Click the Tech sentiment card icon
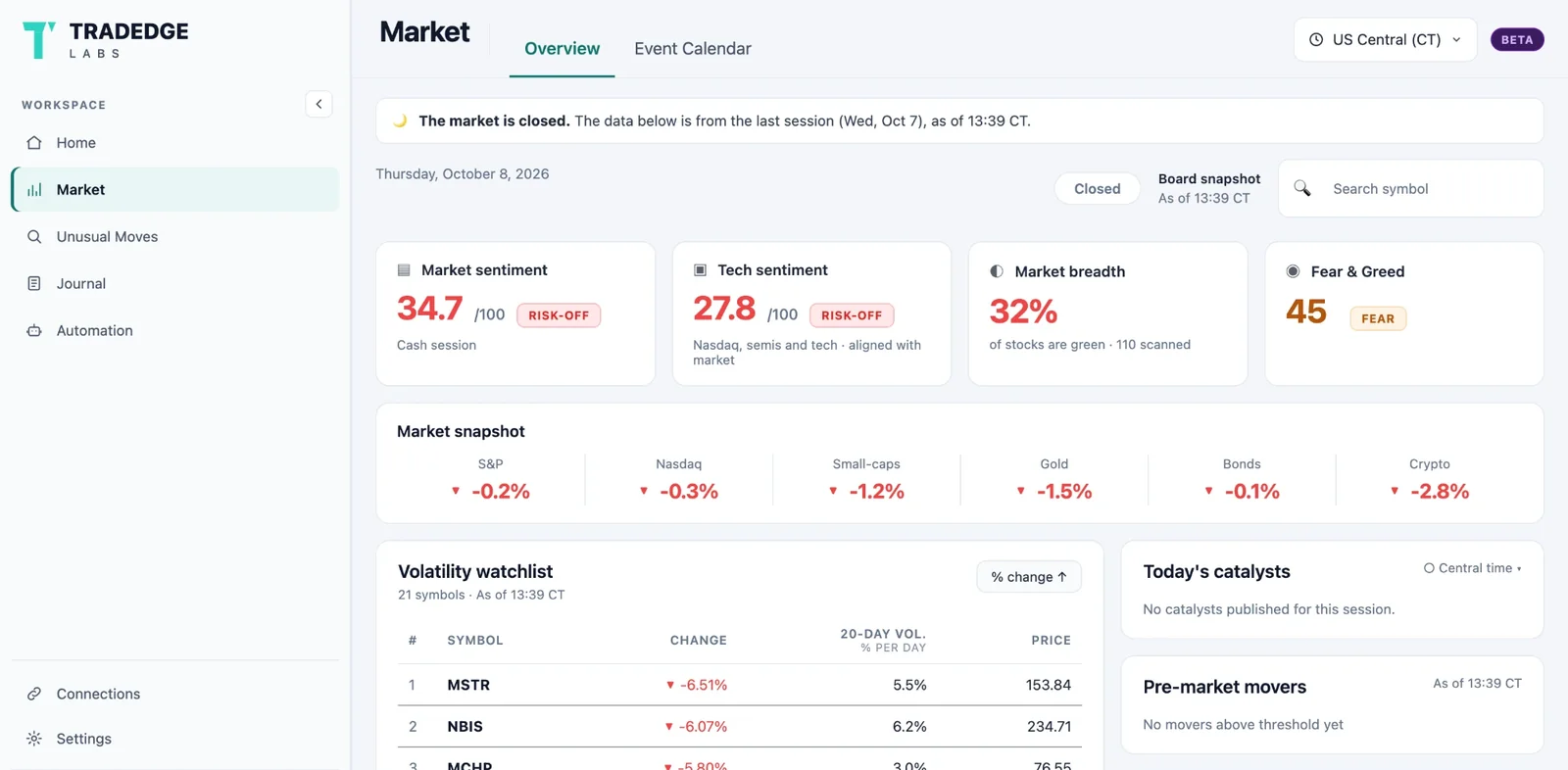This screenshot has width=1568, height=770. (x=700, y=270)
